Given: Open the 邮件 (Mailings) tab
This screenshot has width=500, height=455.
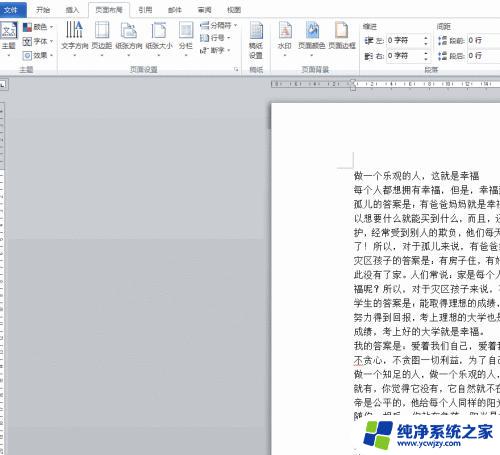Looking at the screenshot, I should coord(175,10).
